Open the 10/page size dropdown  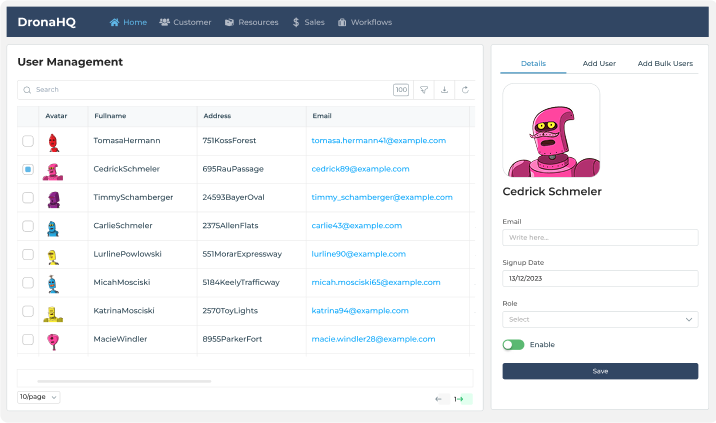coord(38,397)
